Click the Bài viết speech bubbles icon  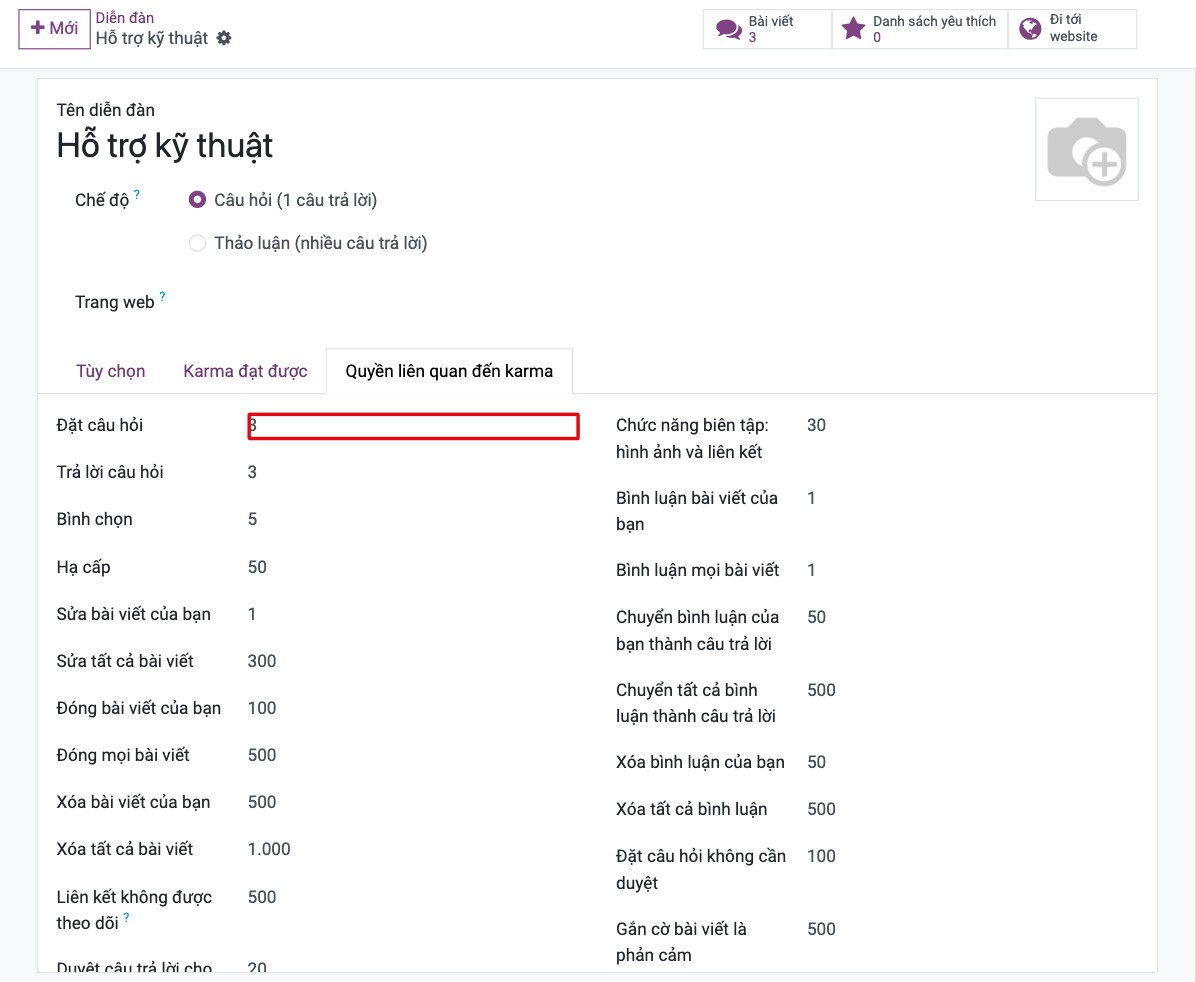(x=728, y=29)
